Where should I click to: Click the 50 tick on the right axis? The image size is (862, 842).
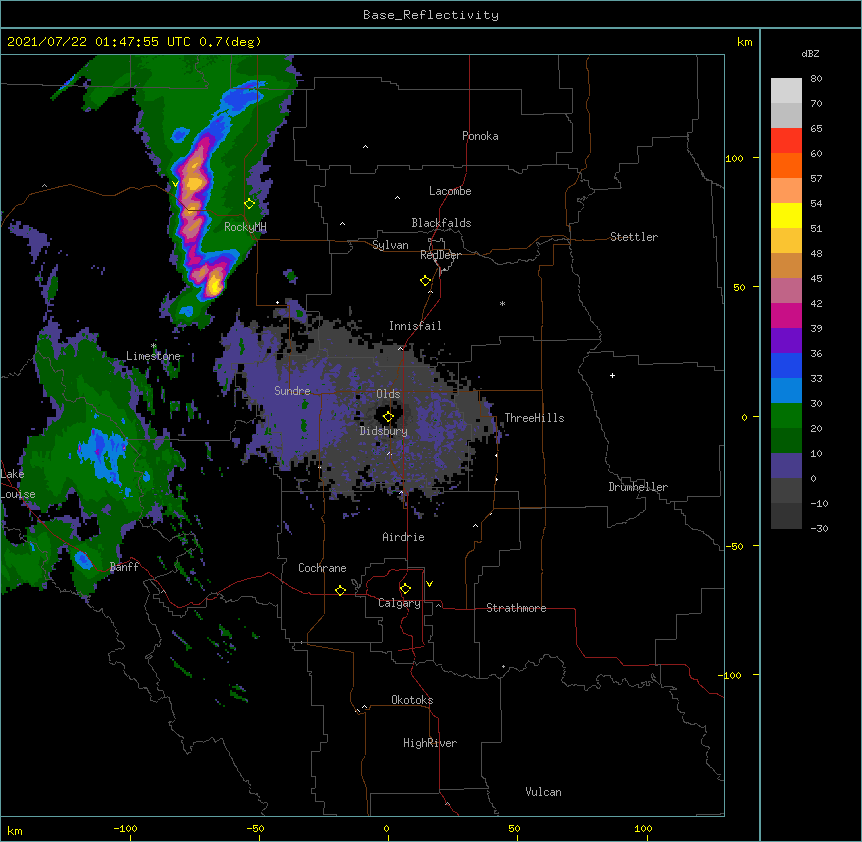click(739, 287)
